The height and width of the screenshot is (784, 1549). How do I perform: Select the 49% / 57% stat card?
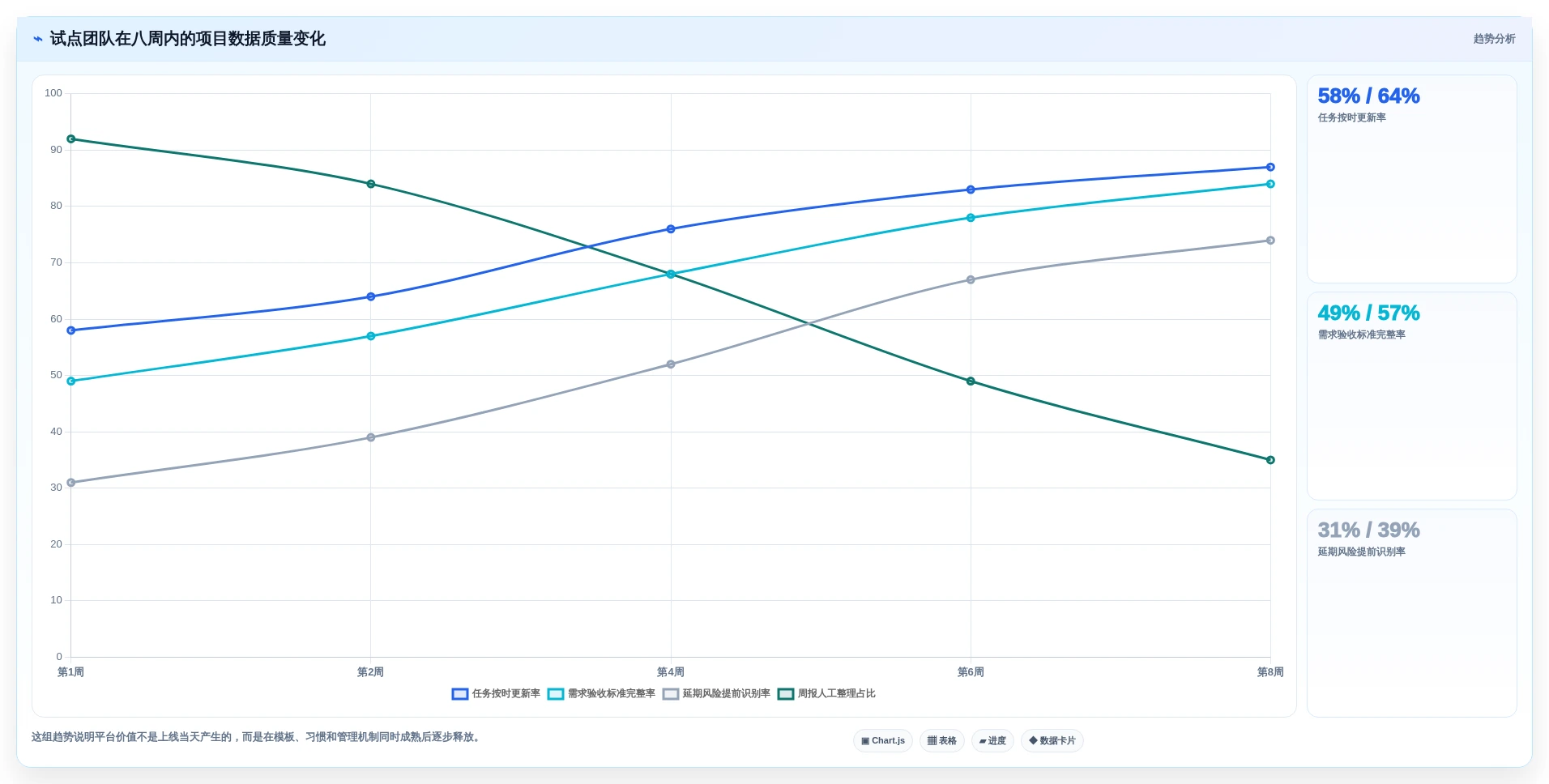click(1412, 396)
